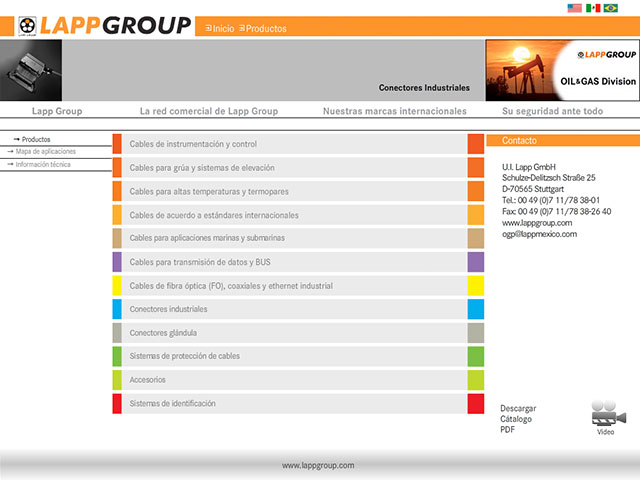Click left color block beside Cables de instrumentación

pos(117,144)
